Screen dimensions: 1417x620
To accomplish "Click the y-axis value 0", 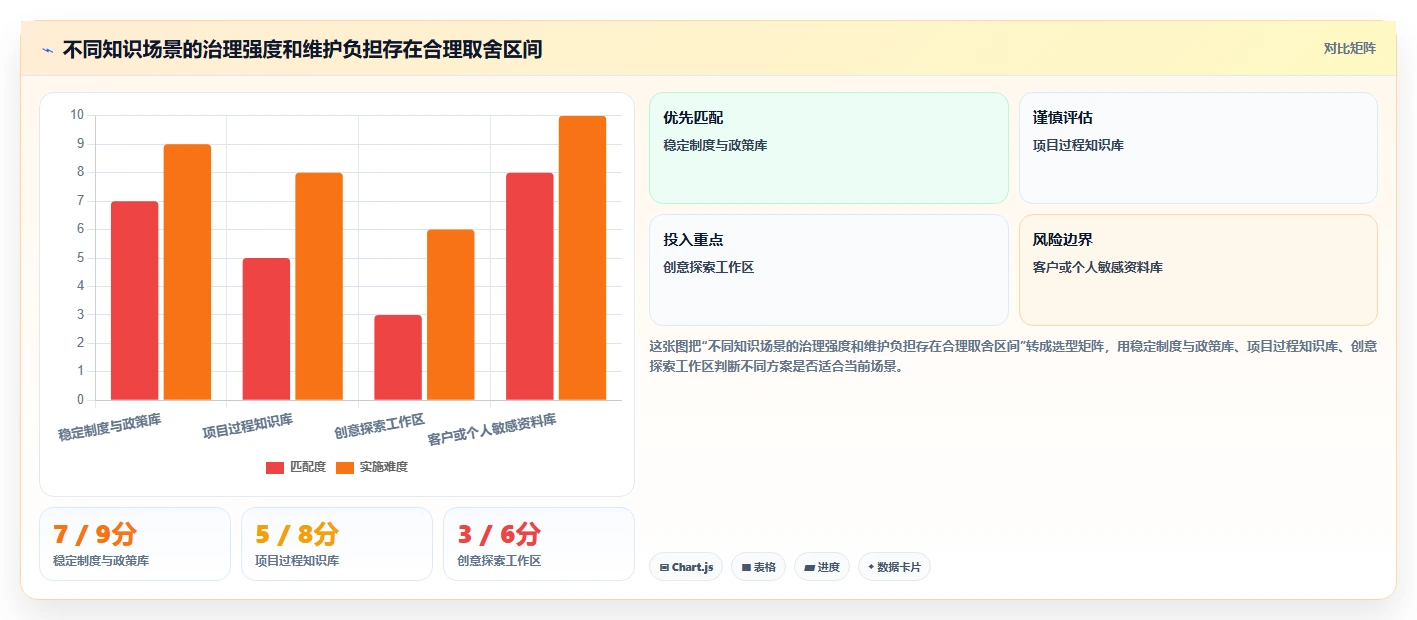I will 80,400.
